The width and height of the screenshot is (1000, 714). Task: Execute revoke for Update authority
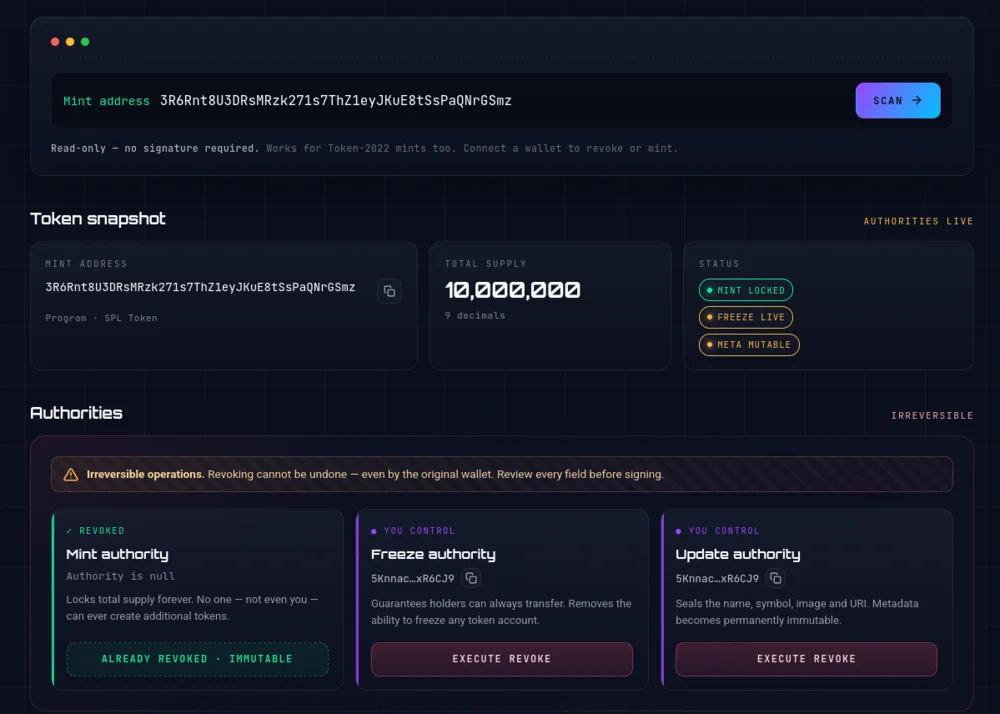coord(806,659)
